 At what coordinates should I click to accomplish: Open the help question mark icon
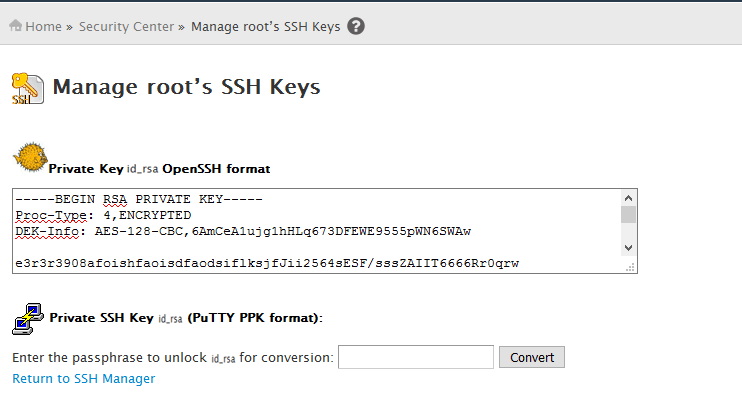point(356,26)
